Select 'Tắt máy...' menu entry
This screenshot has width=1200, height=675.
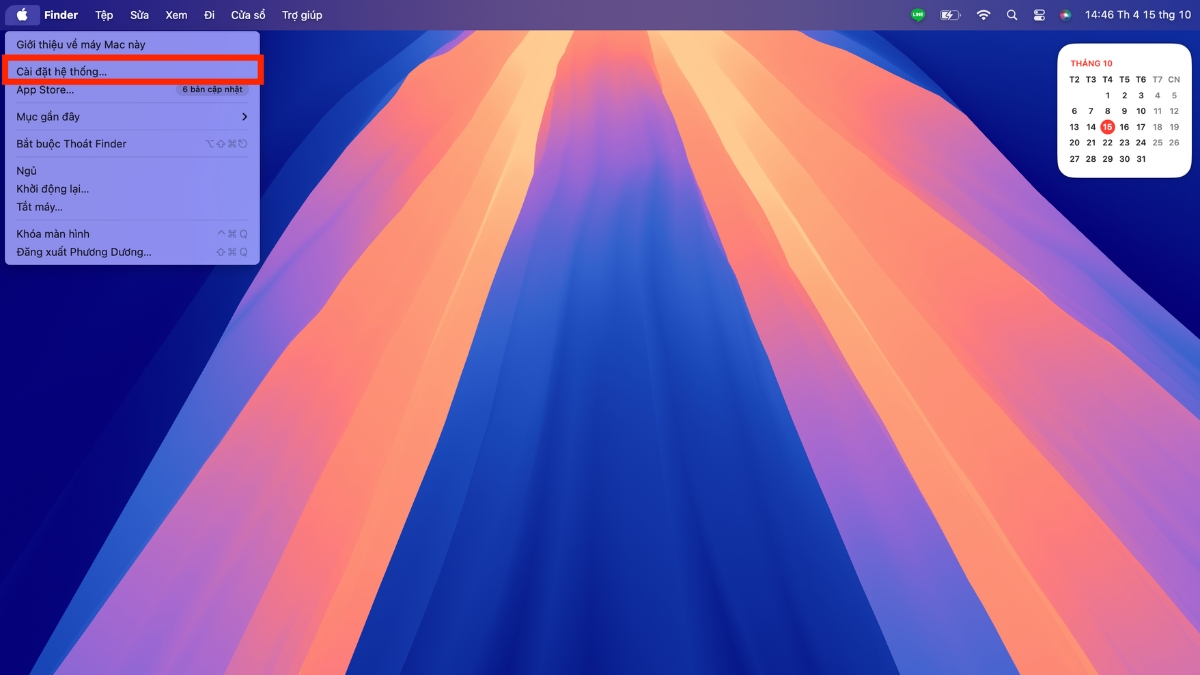40,207
